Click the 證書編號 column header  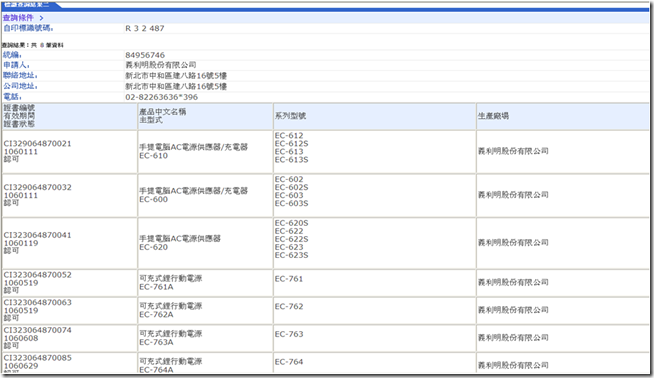tap(19, 108)
